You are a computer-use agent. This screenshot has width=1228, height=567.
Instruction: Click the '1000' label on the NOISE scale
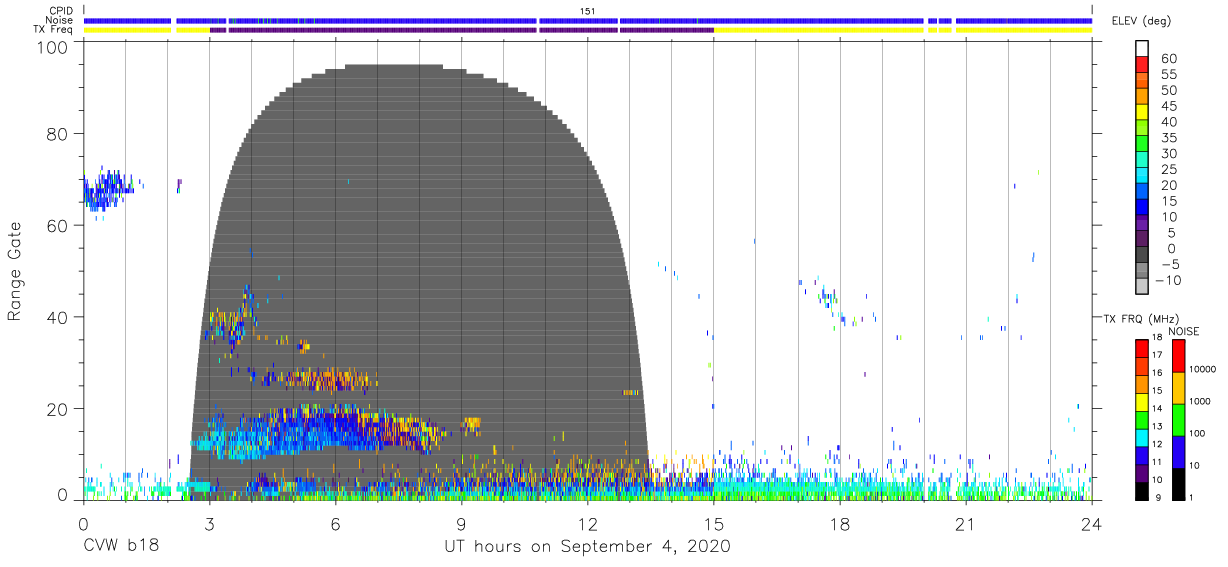(x=1202, y=403)
